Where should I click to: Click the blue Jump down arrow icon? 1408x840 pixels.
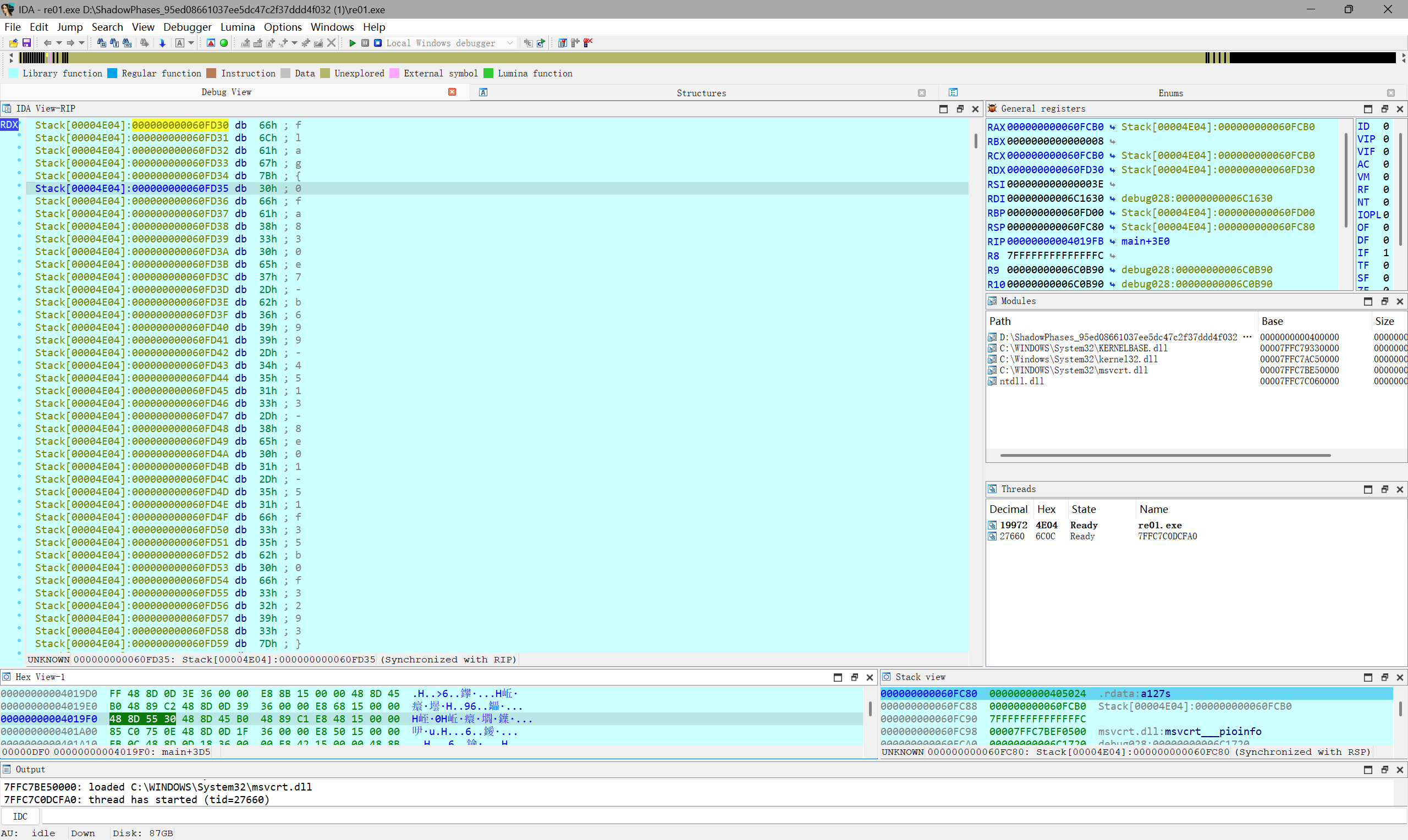(x=162, y=43)
